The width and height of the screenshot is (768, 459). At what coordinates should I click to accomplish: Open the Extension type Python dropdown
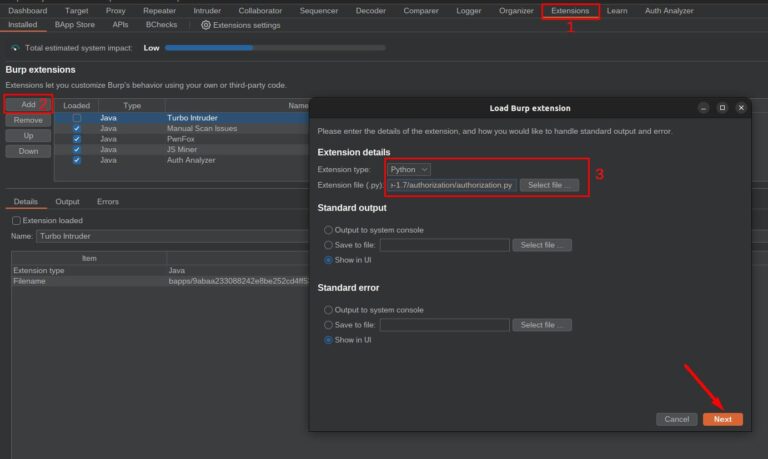409,169
